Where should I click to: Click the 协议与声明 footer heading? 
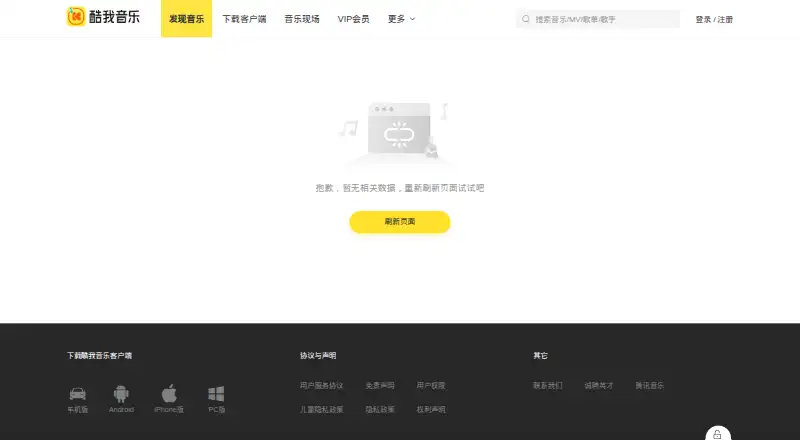(x=318, y=355)
